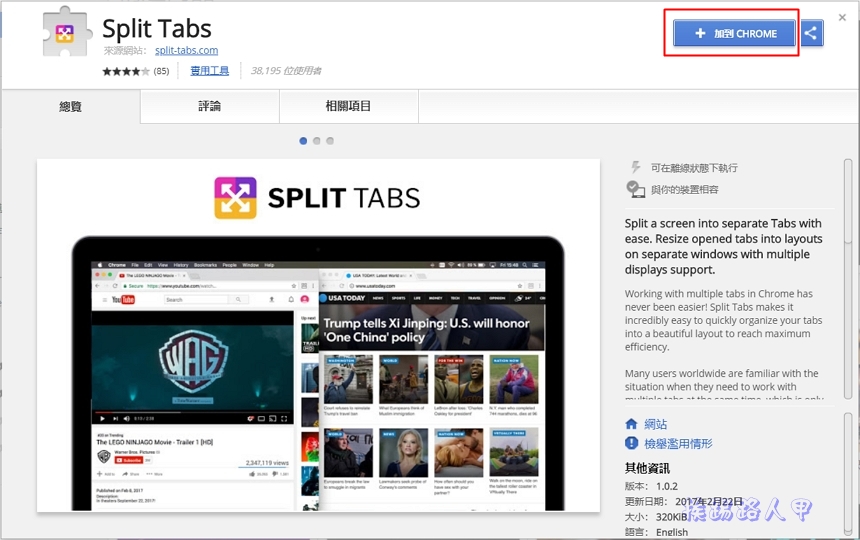Click the device compatibility checkmark icon
Screen dimensions: 860x540
coord(636,190)
